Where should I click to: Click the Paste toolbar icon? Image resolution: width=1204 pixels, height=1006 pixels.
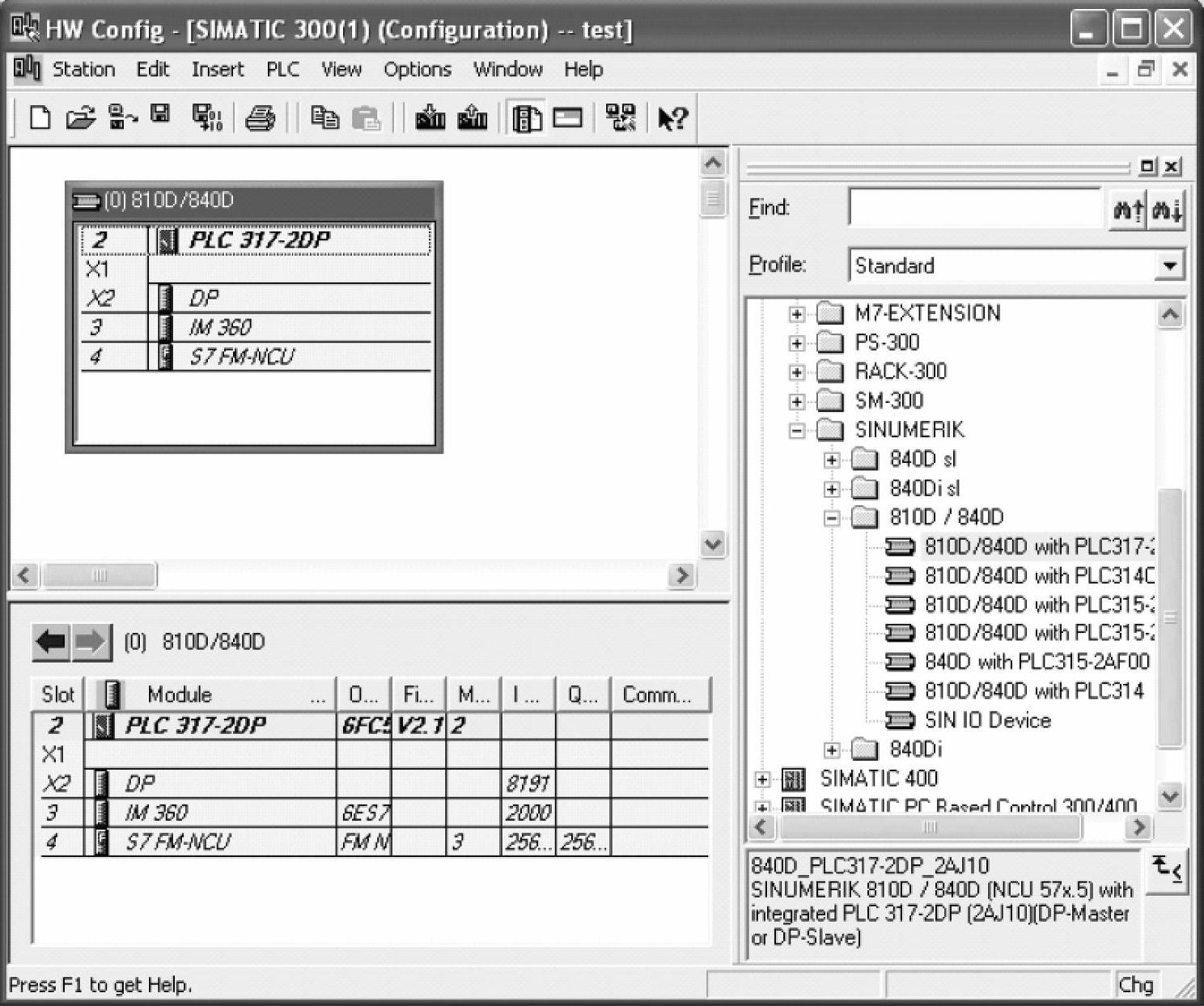(367, 118)
